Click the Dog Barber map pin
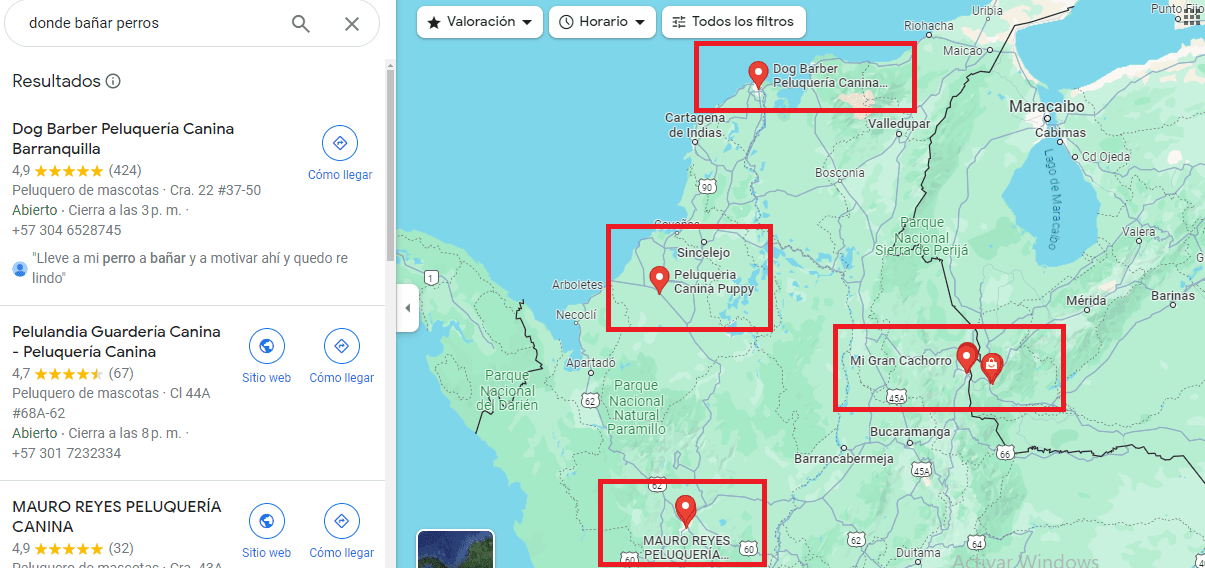 [x=758, y=74]
